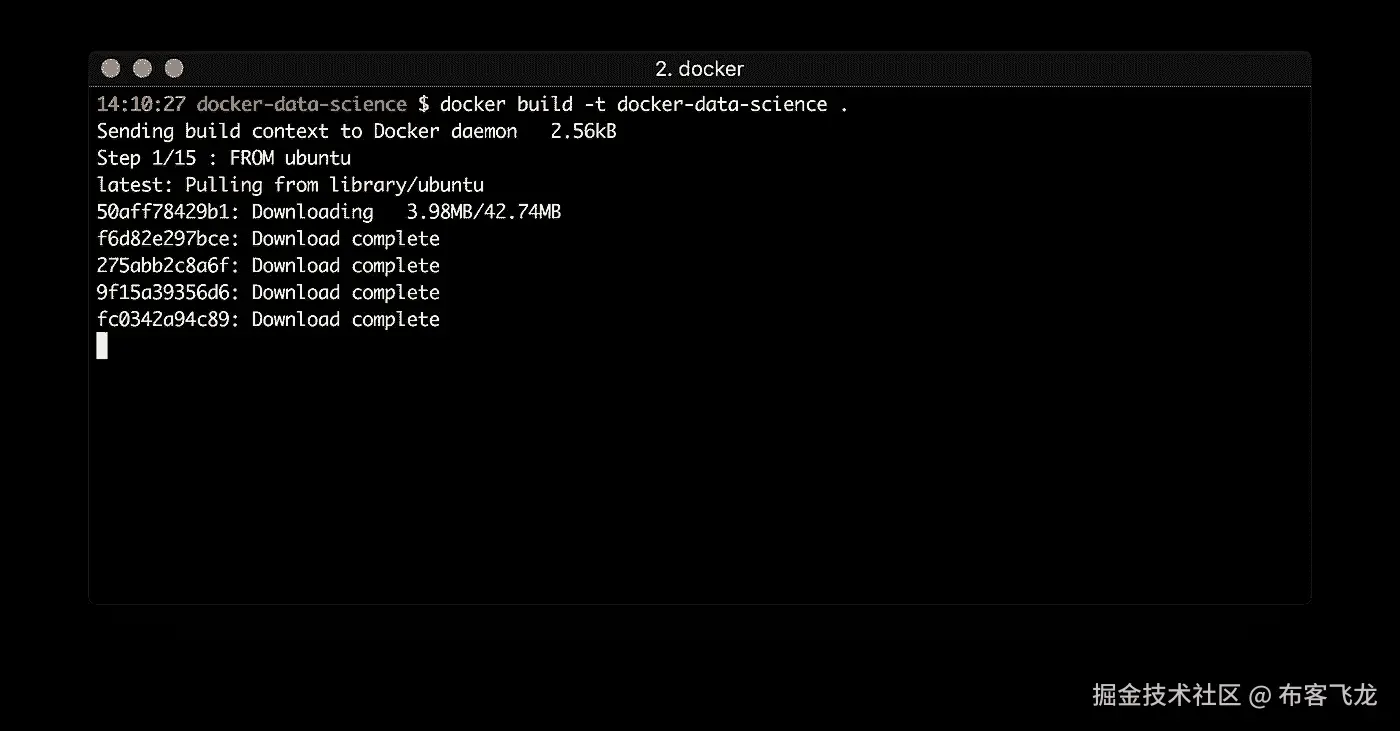Click the docker-data-science prompt directory name
The height and width of the screenshot is (731, 1400).
301,104
